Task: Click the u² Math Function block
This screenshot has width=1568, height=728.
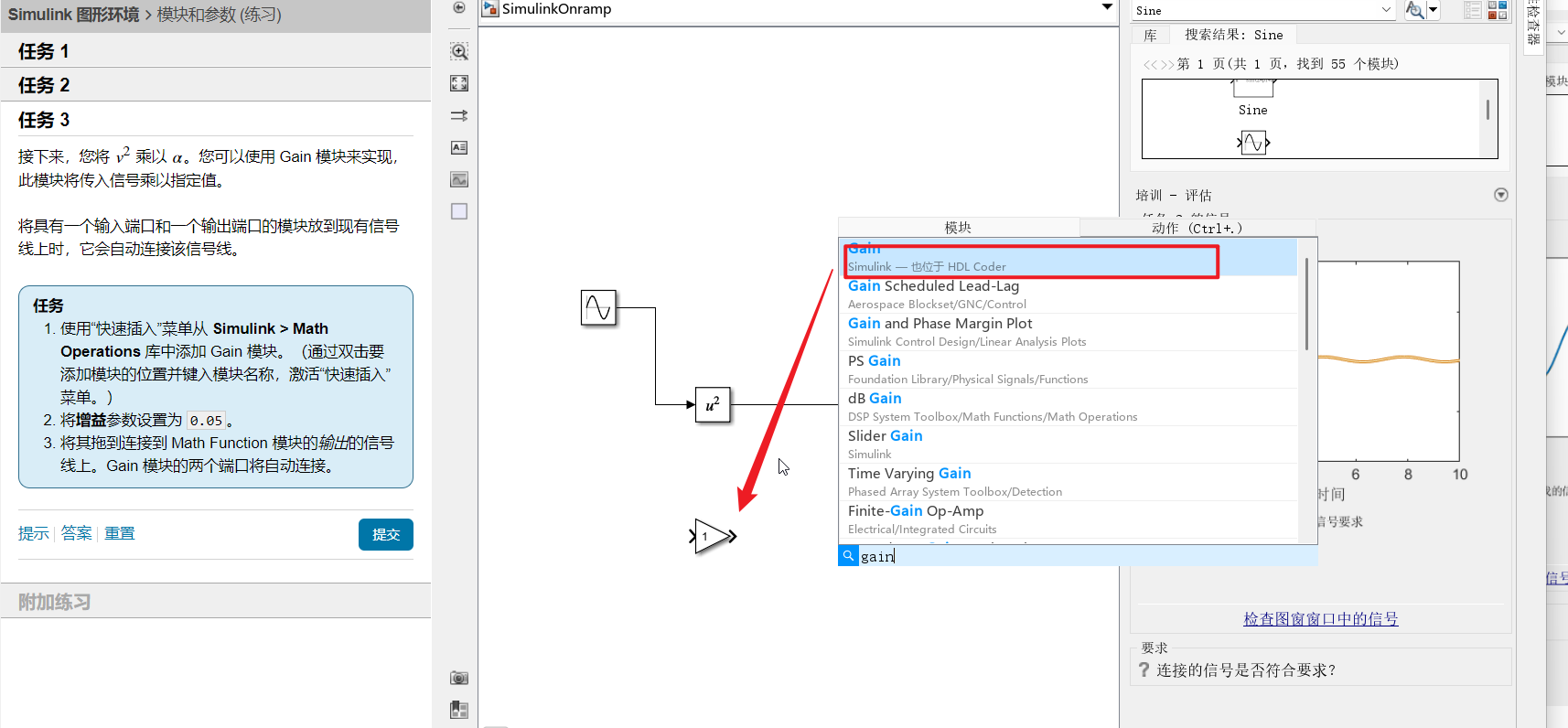Action: [713, 404]
